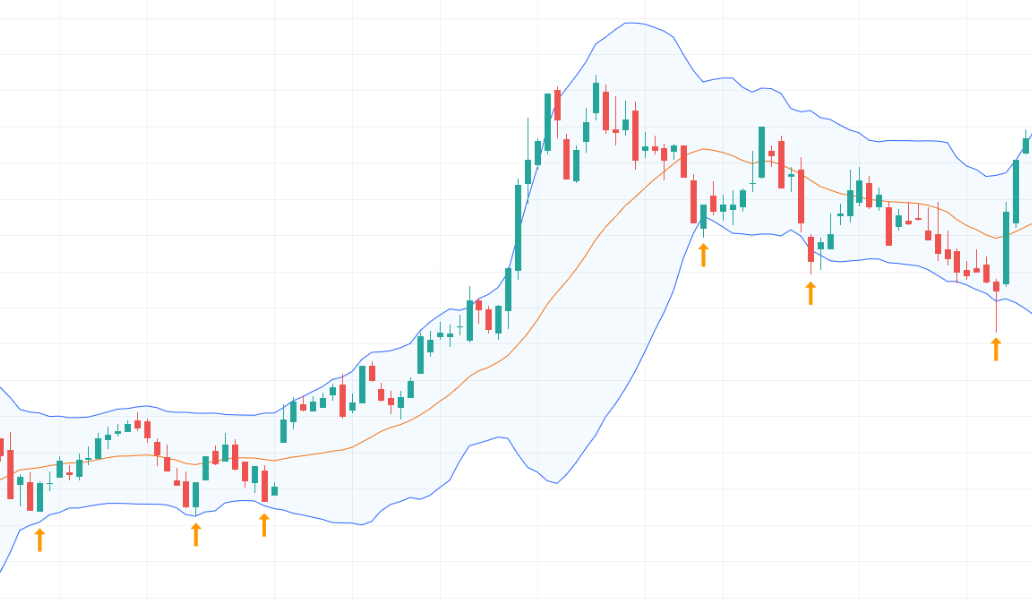Select the red candle above the third arrow
Image resolution: width=1032 pixels, height=600 pixels.
click(264, 484)
